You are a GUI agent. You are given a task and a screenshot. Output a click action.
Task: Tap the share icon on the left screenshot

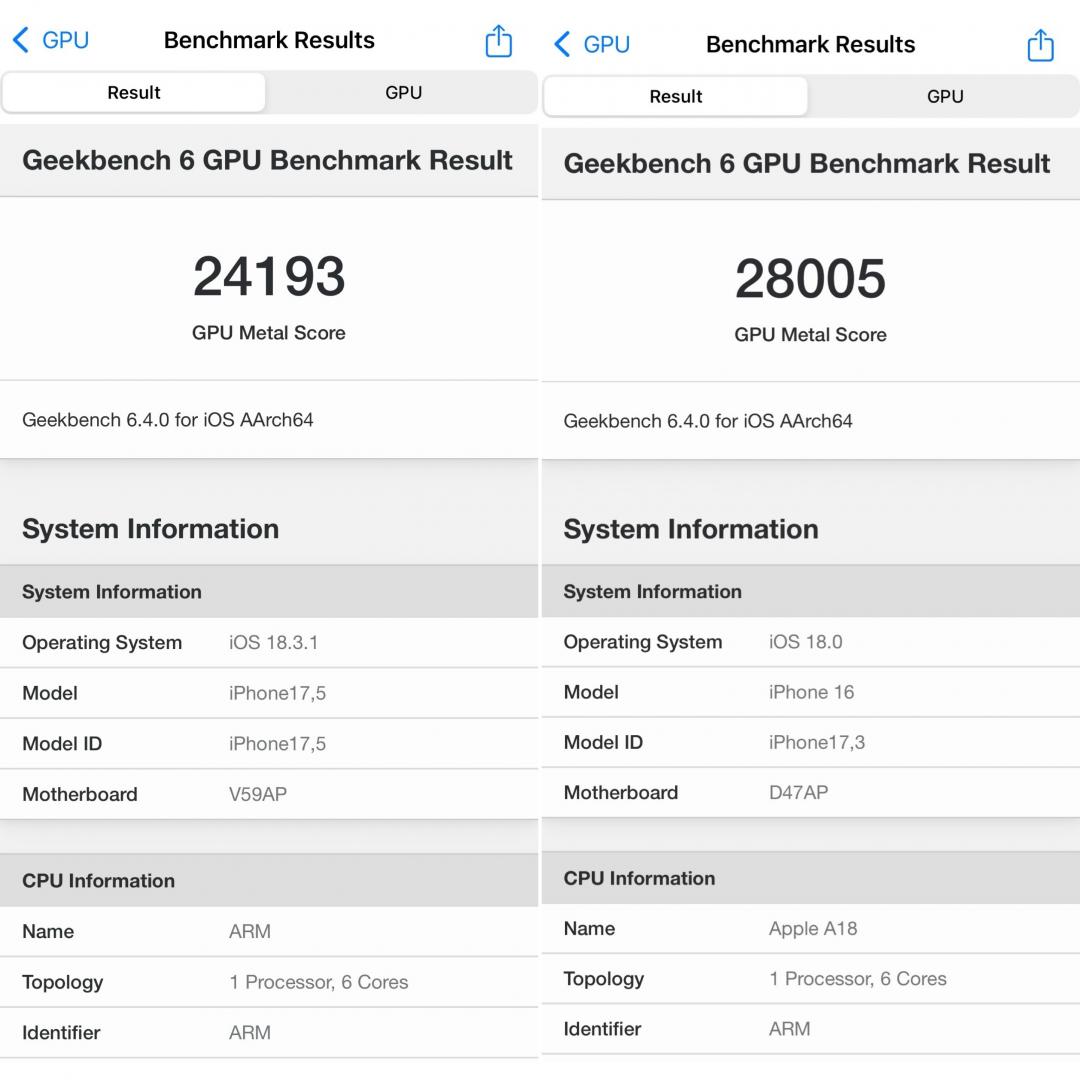[498, 41]
